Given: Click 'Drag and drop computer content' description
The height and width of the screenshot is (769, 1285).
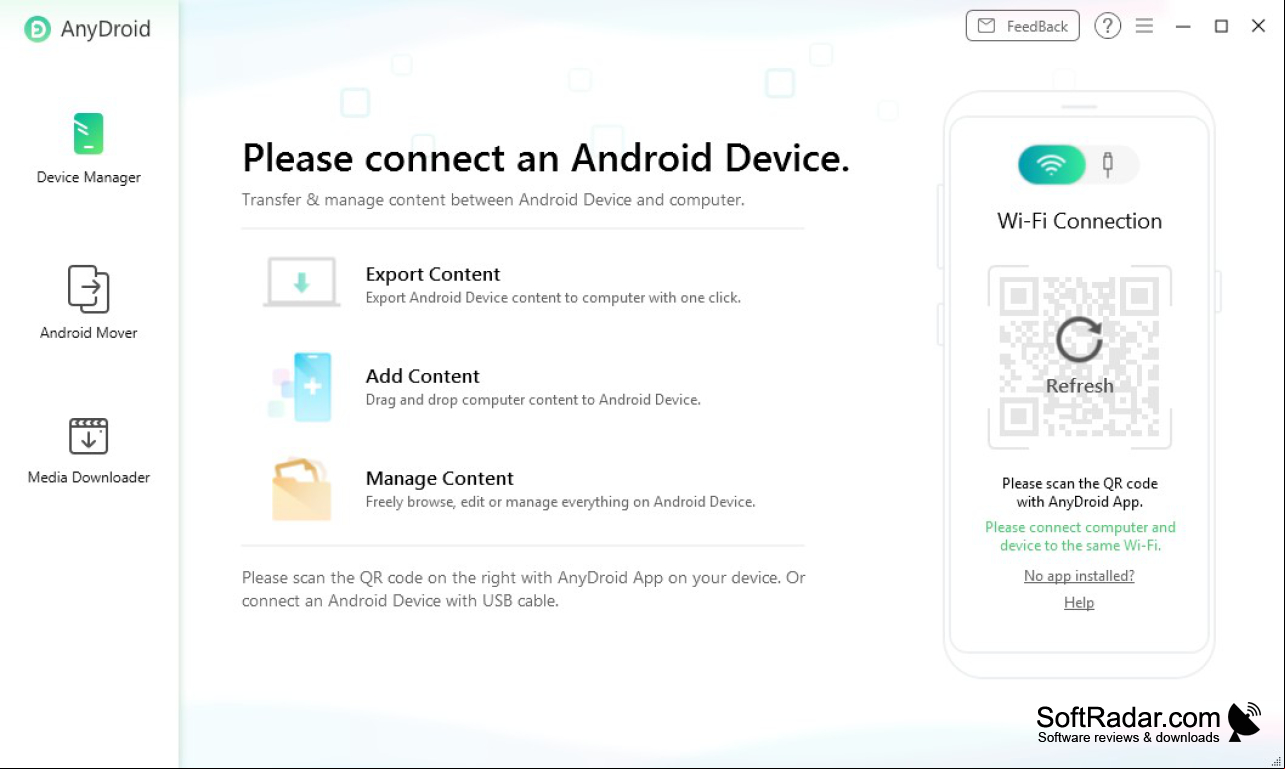Looking at the screenshot, I should 533,399.
